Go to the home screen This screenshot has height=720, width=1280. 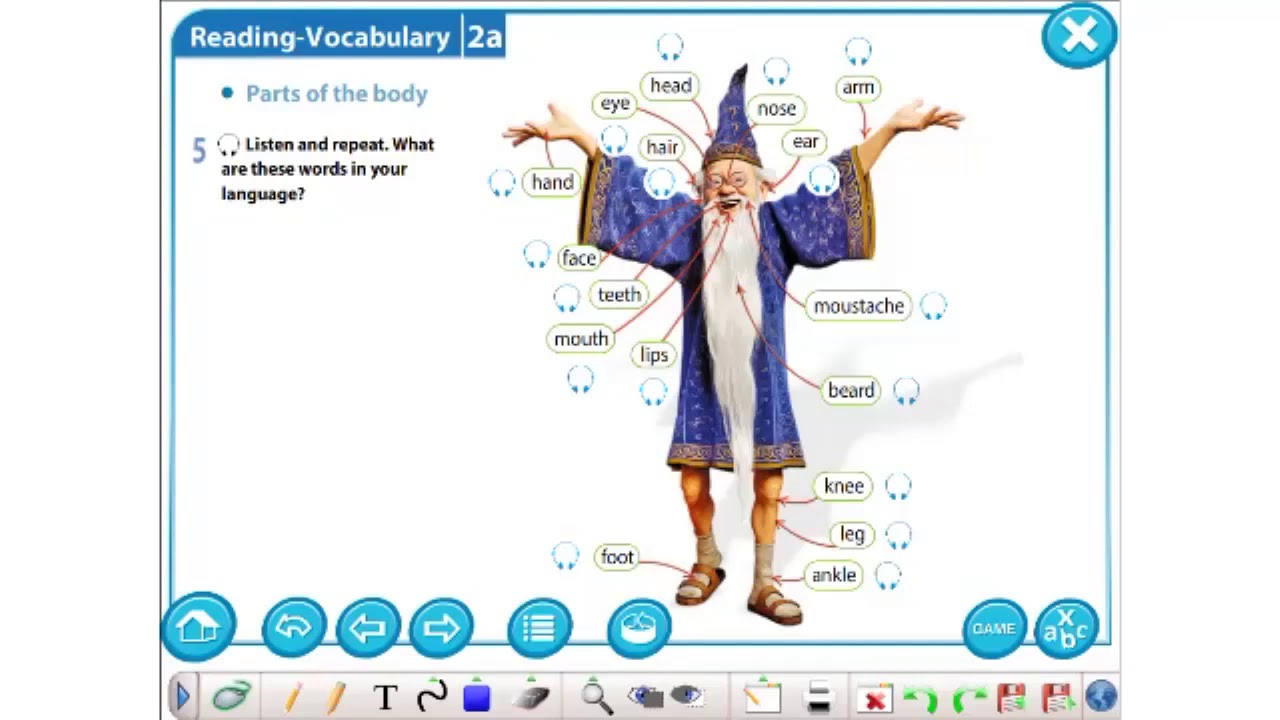click(198, 627)
